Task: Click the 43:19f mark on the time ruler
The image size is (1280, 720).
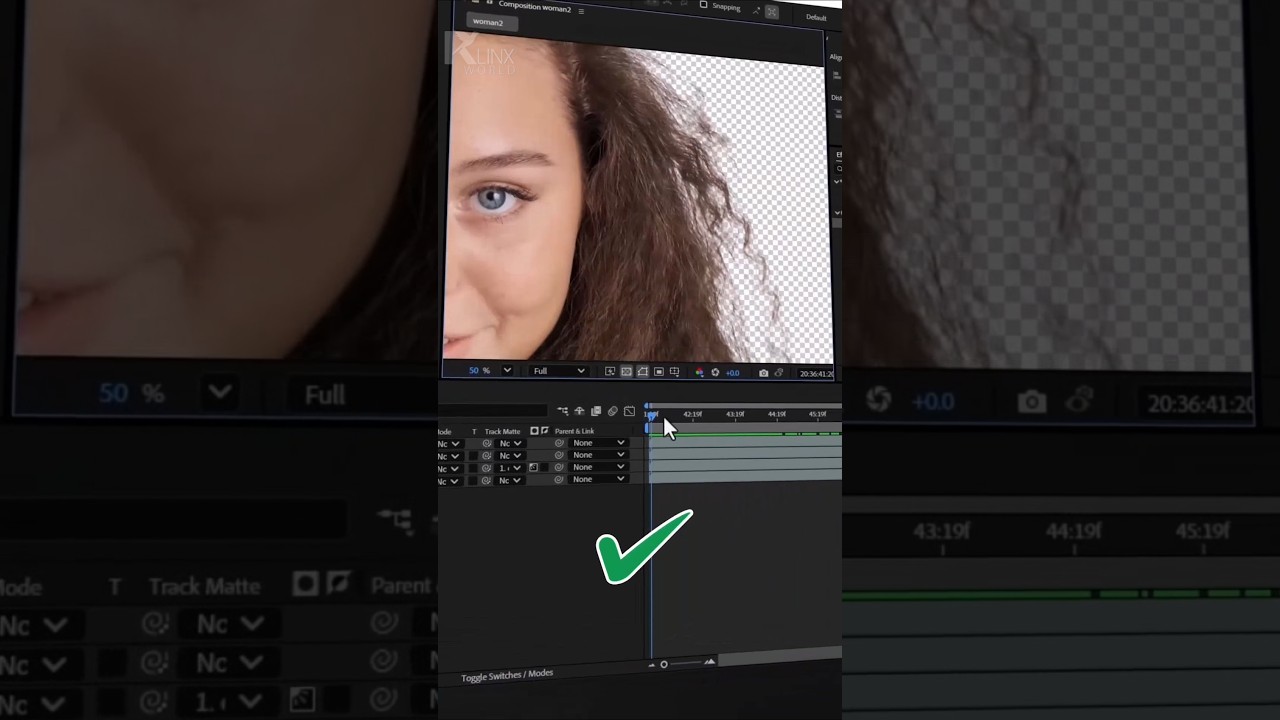Action: (x=735, y=414)
